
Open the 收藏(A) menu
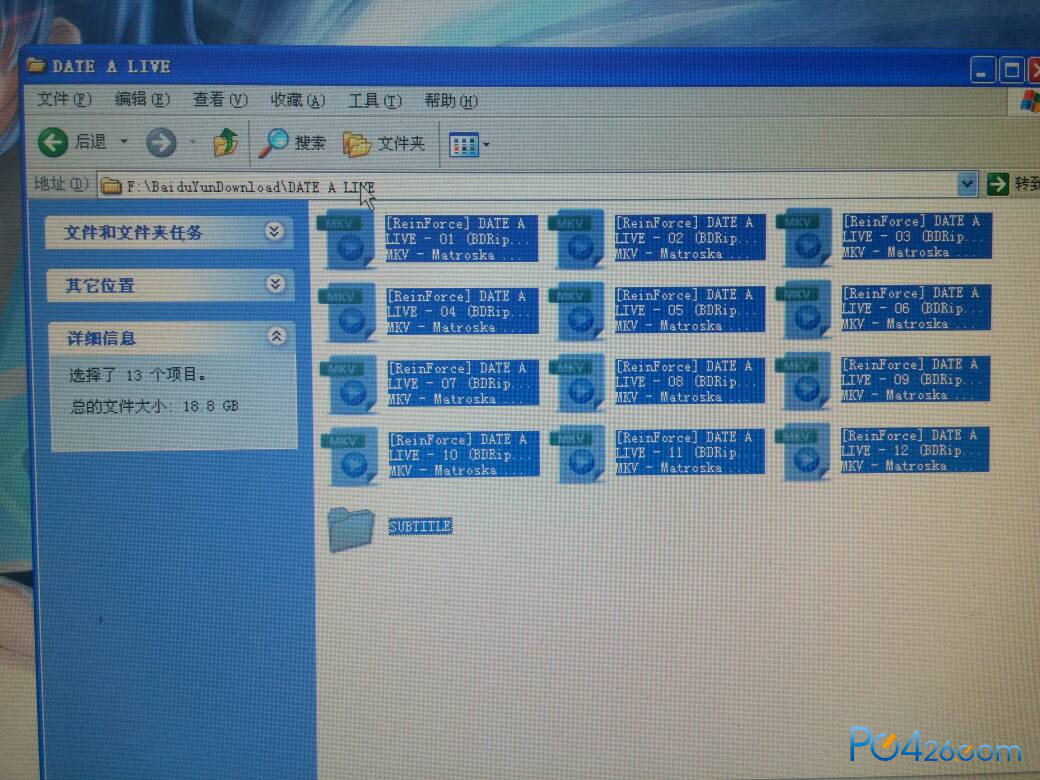[297, 101]
